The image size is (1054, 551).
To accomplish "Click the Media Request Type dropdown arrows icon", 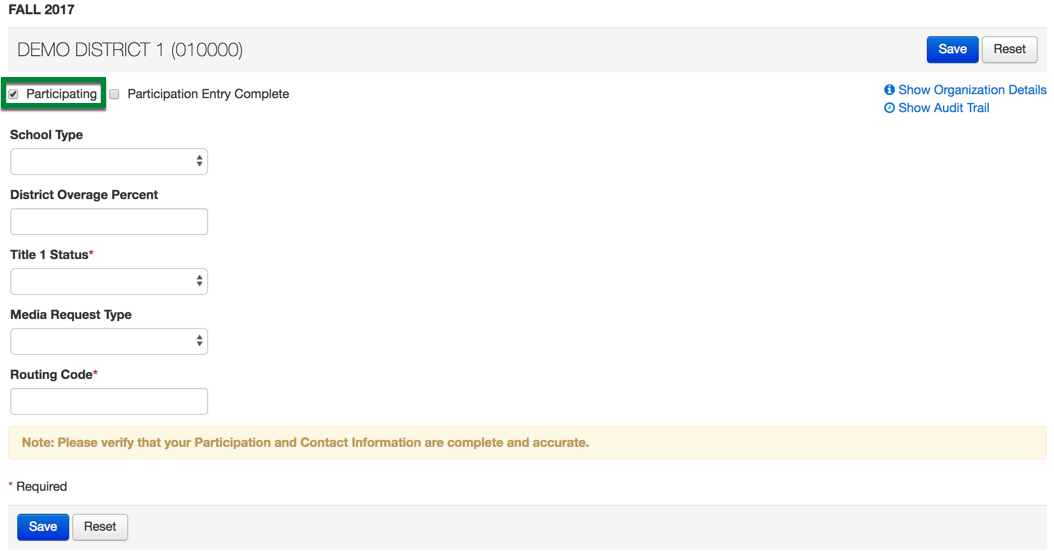I will (x=200, y=341).
